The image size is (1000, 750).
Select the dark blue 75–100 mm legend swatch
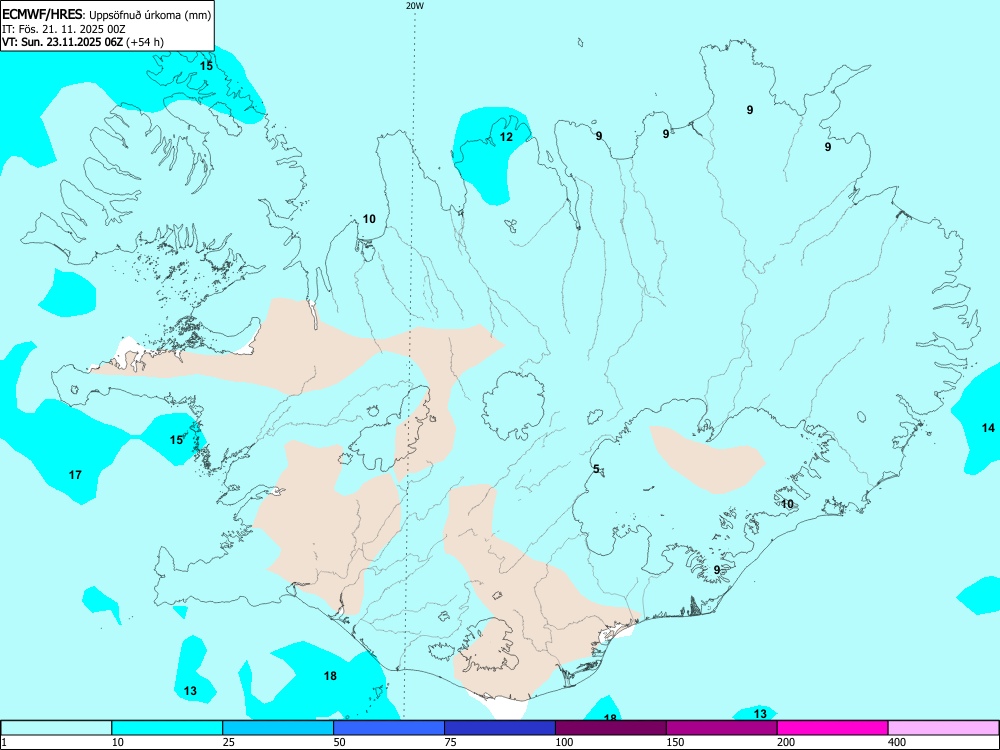500,728
